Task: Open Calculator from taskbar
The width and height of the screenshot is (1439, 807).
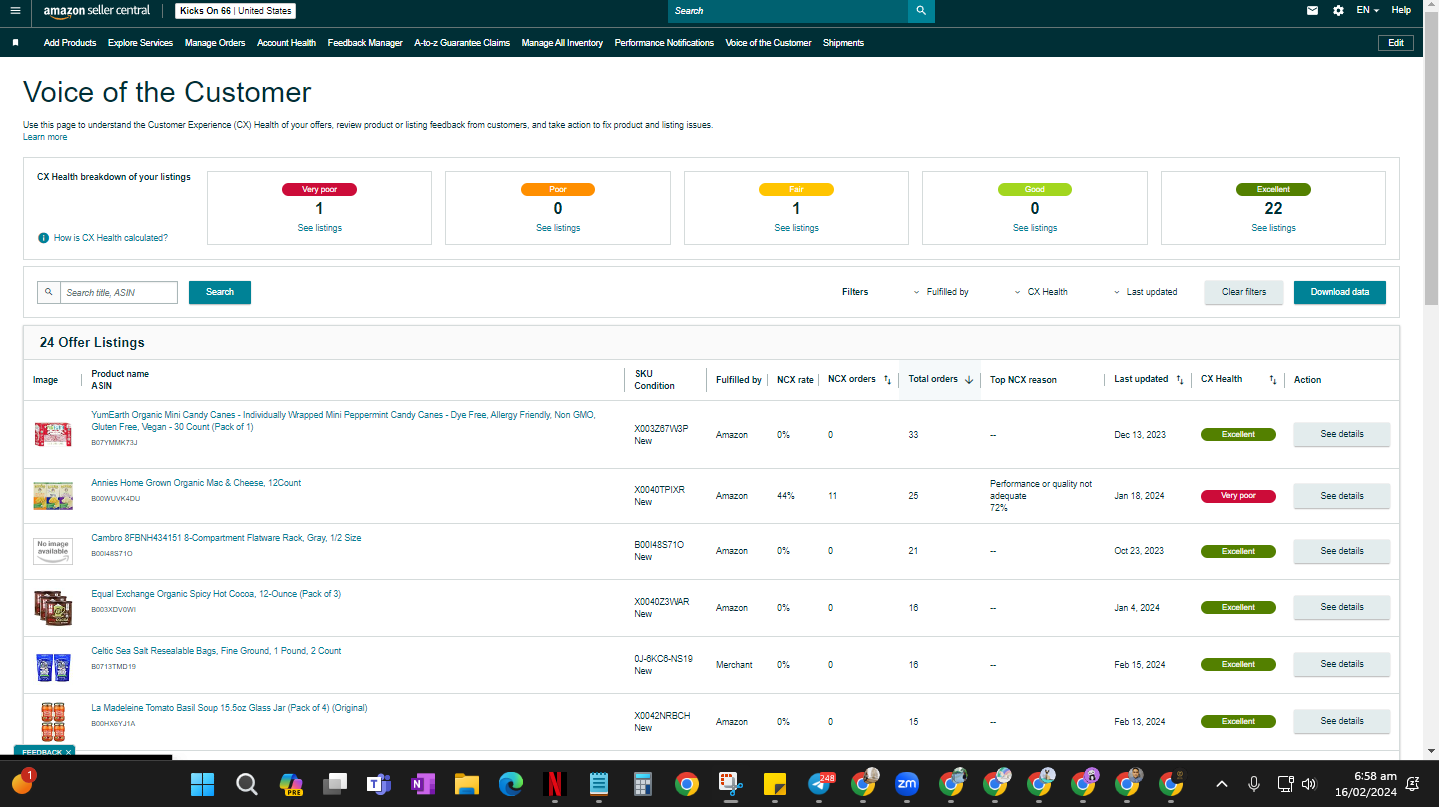Action: (x=643, y=784)
